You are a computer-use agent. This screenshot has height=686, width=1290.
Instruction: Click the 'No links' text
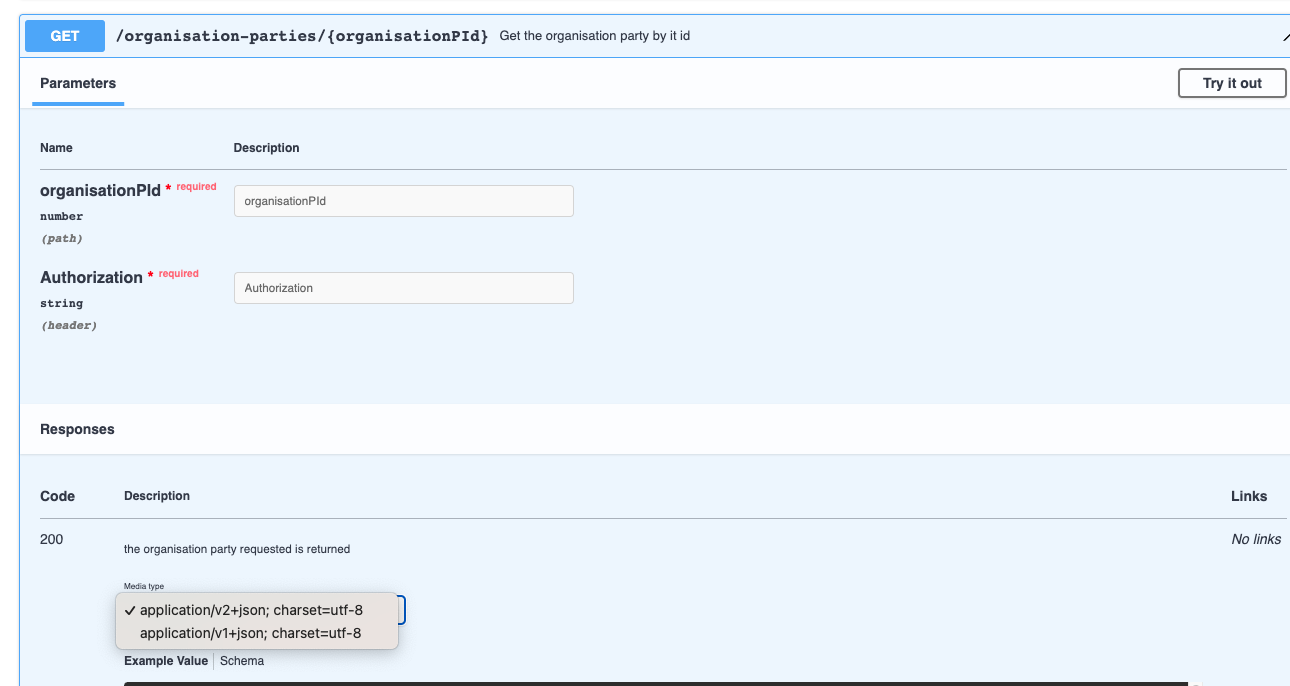[1256, 539]
